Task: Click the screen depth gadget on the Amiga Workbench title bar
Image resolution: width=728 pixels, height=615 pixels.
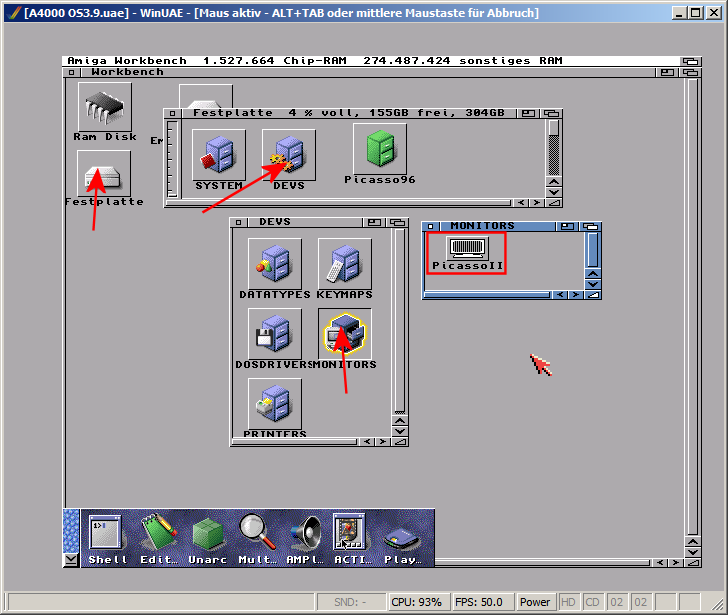Action: 690,61
